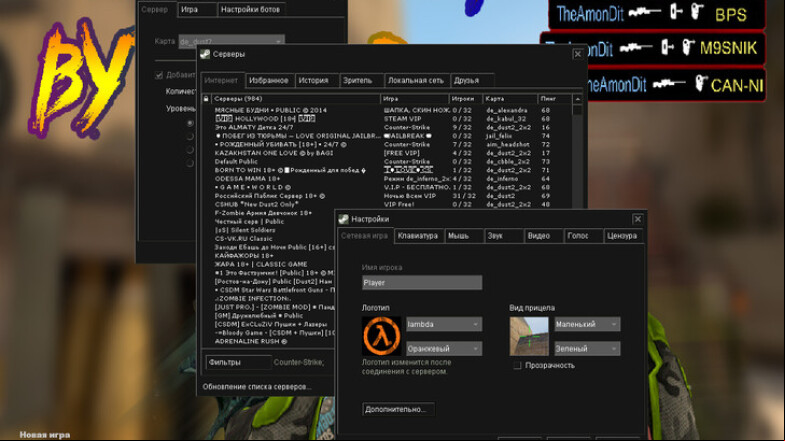Close the Настройки window

tap(637, 219)
